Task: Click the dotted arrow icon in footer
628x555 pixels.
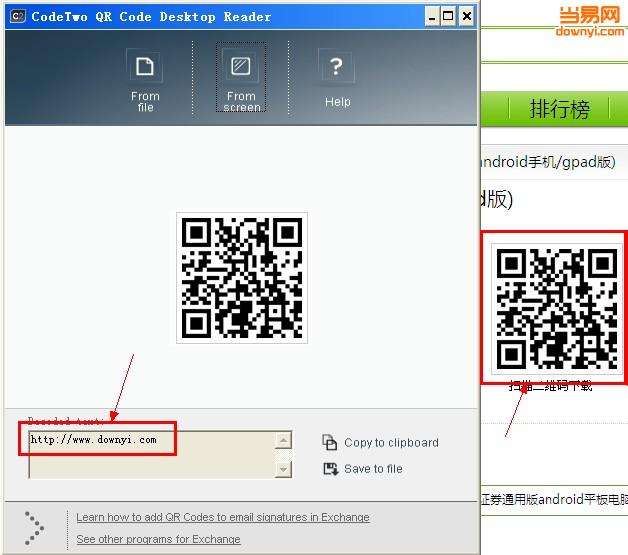Action: [x=34, y=528]
